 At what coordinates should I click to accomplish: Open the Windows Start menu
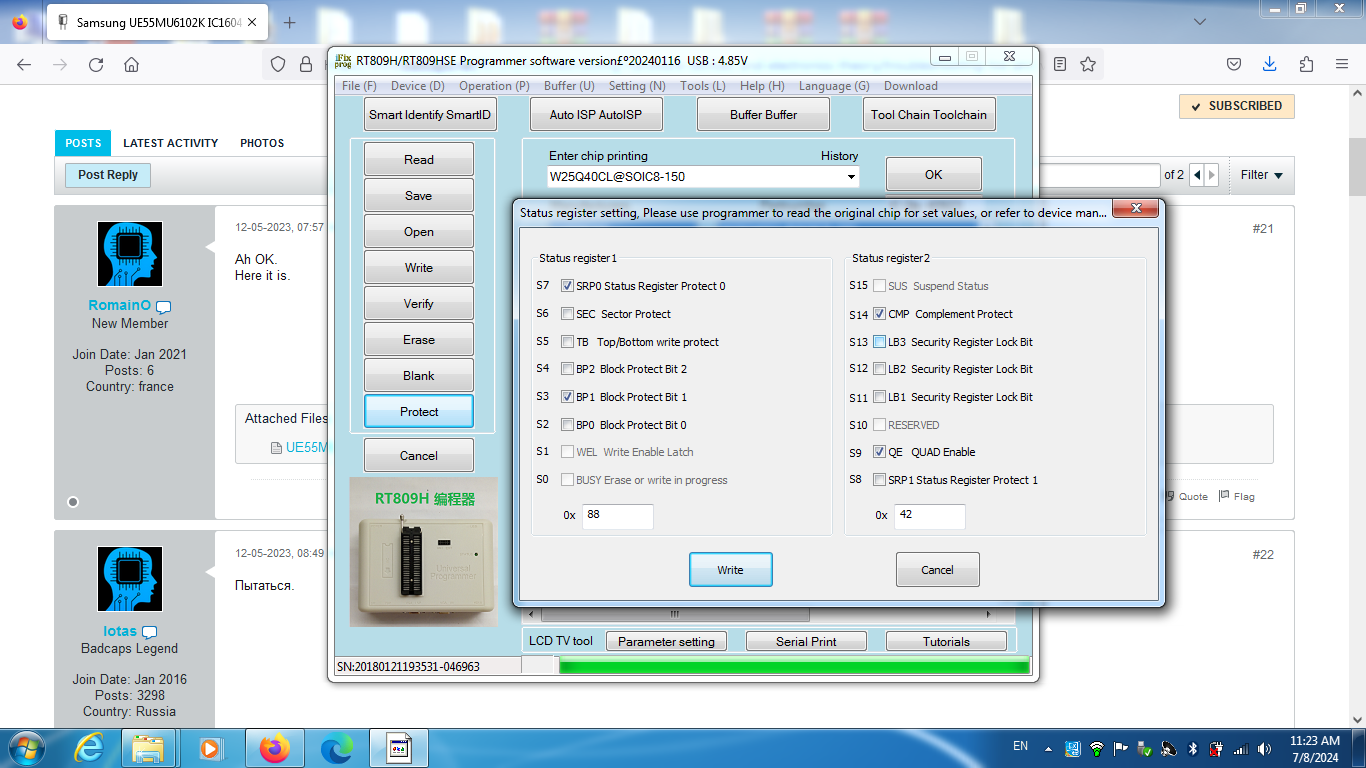pyautogui.click(x=25, y=748)
